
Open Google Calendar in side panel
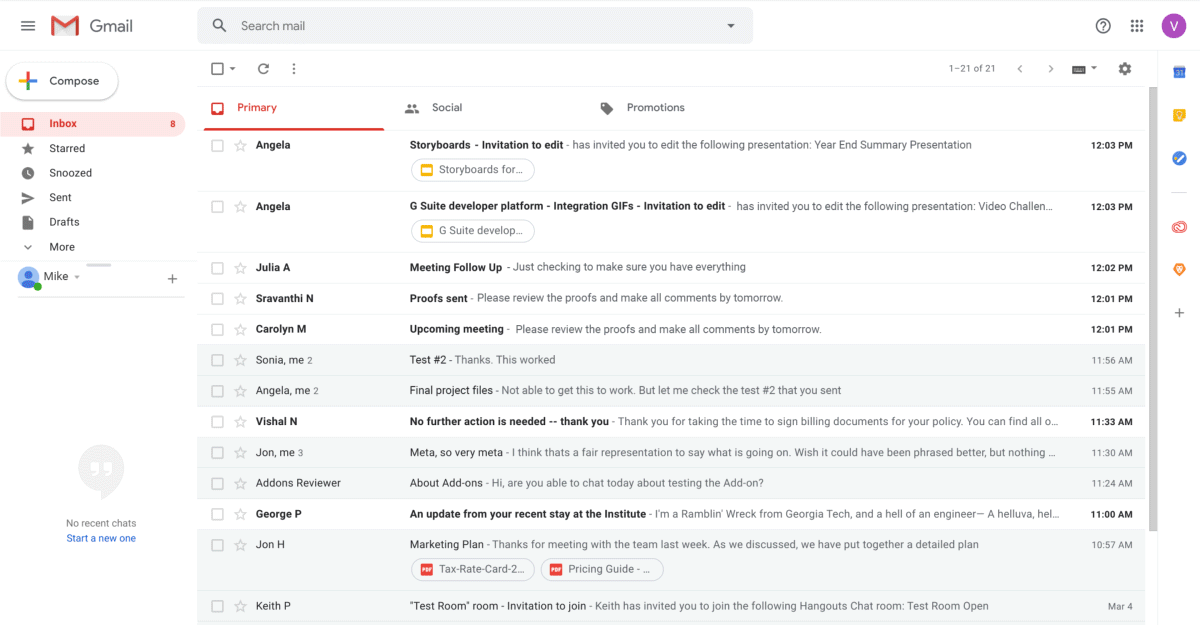coord(1179,72)
